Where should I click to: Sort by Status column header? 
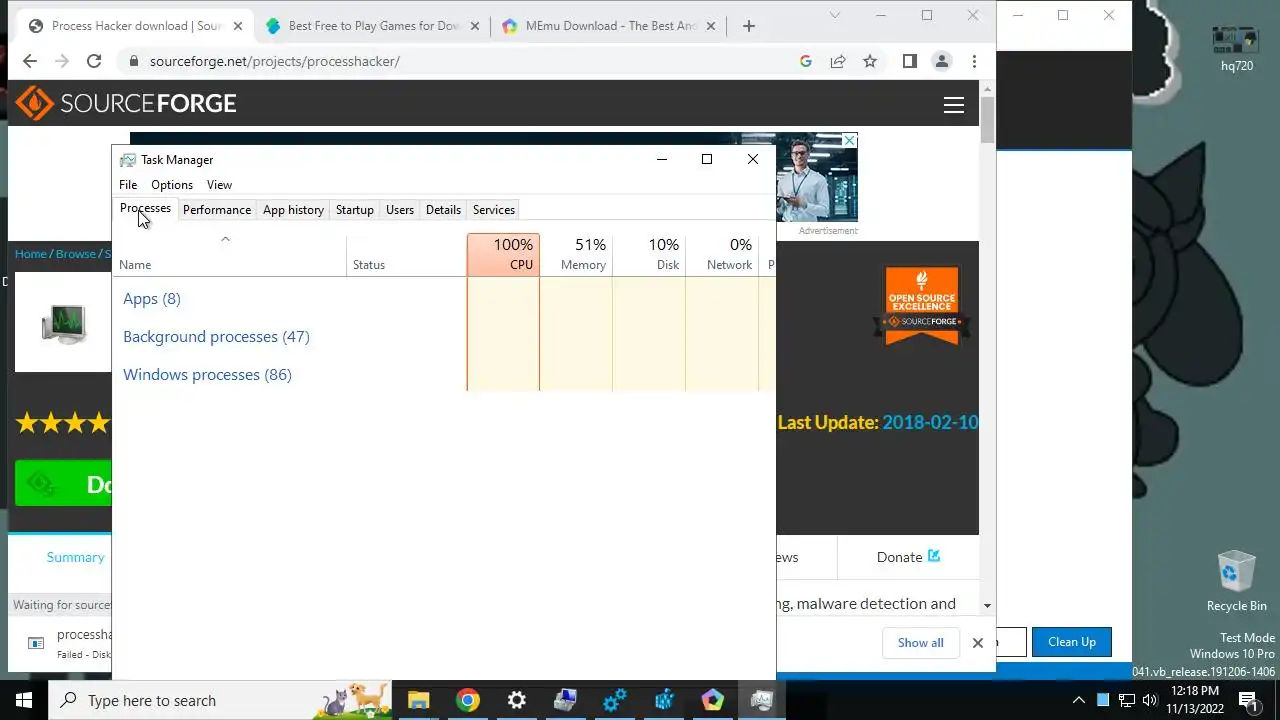pyautogui.click(x=406, y=254)
